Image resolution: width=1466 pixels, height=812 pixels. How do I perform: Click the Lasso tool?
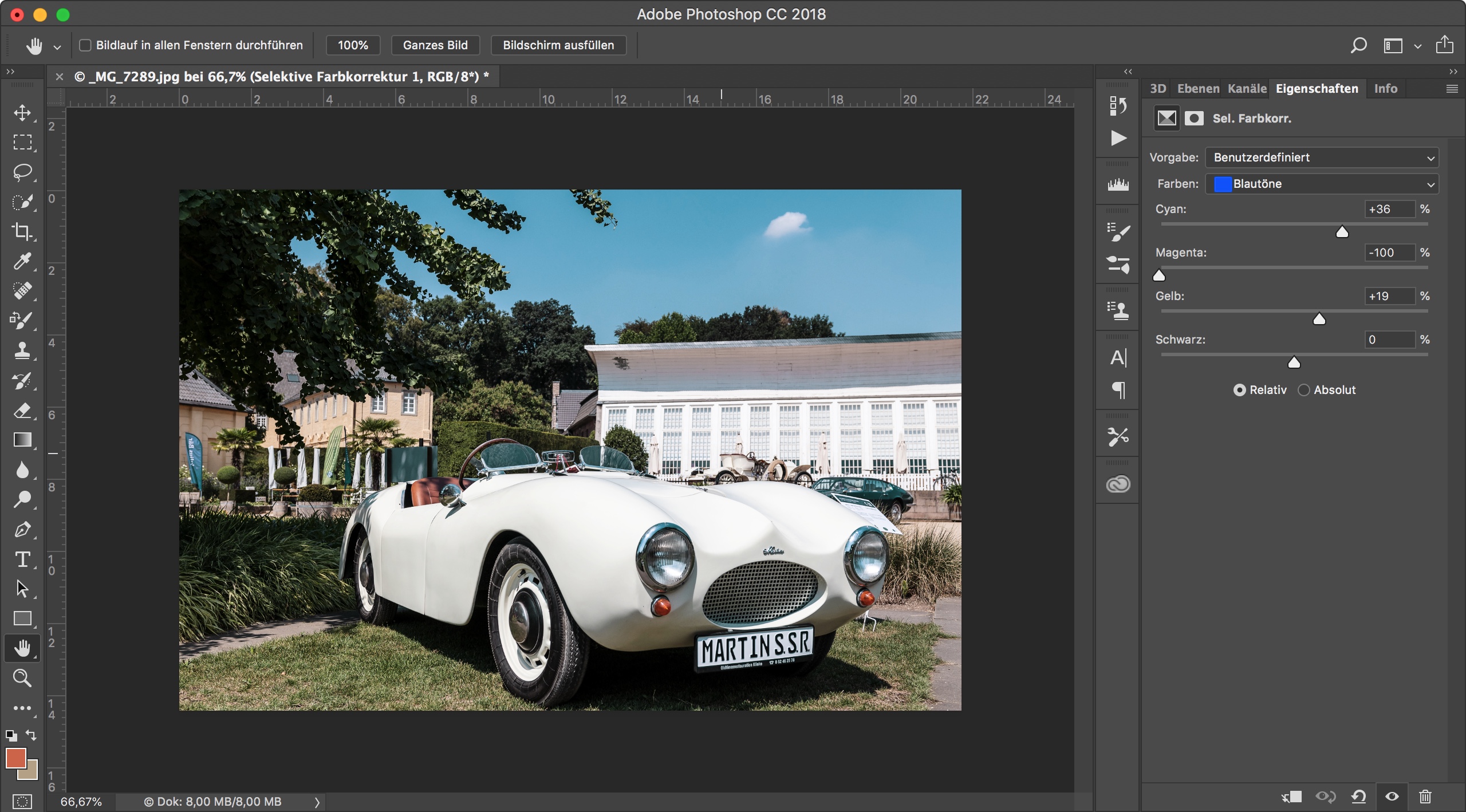click(x=22, y=172)
